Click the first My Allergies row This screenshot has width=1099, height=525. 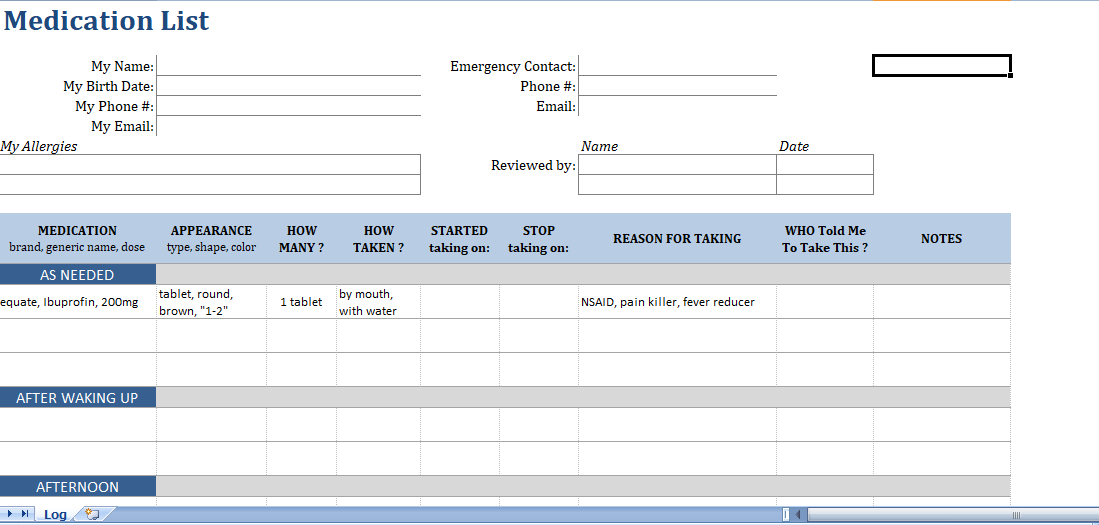(210, 165)
